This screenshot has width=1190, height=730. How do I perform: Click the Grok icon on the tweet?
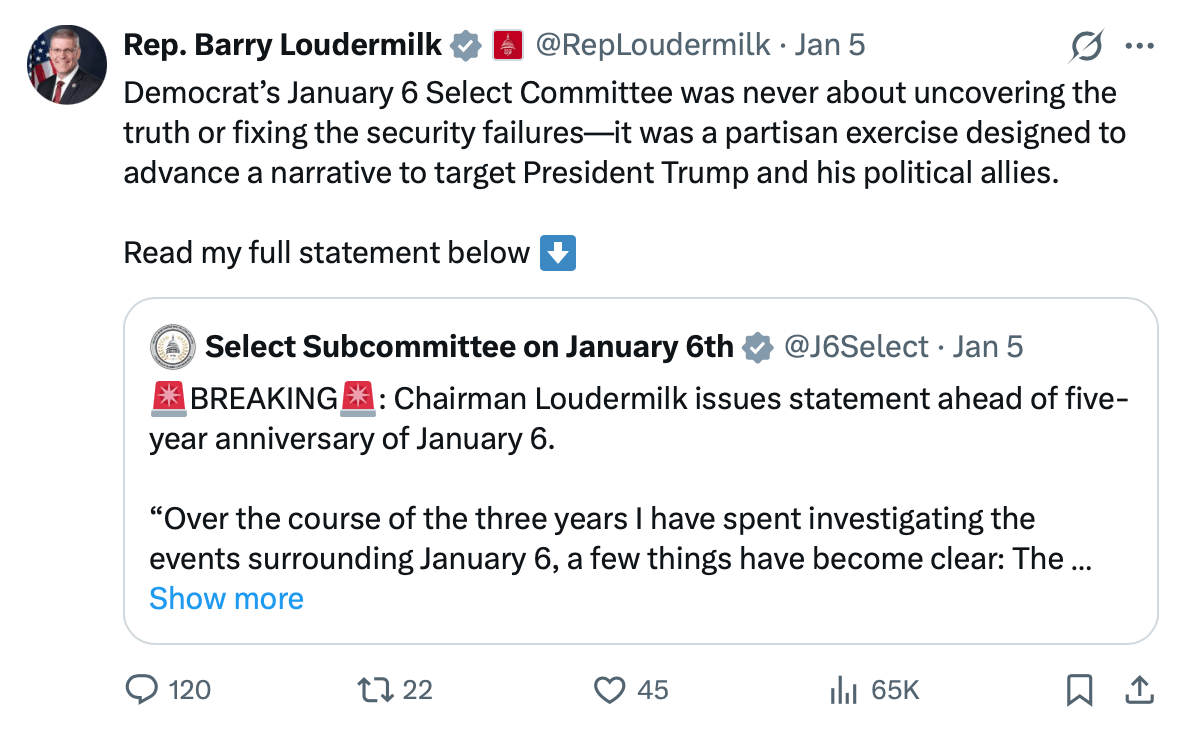1086,46
